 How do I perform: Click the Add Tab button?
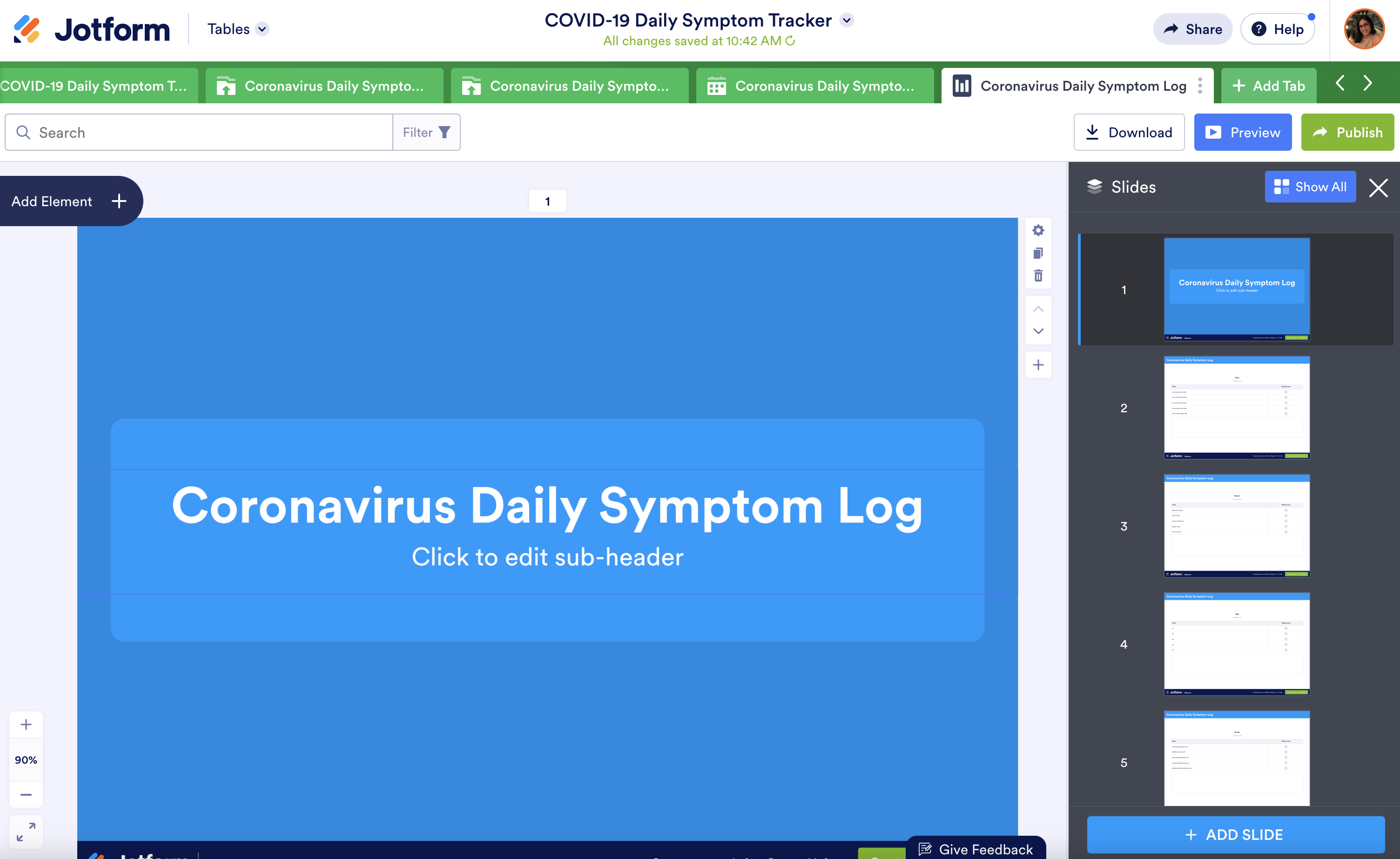[1268, 86]
